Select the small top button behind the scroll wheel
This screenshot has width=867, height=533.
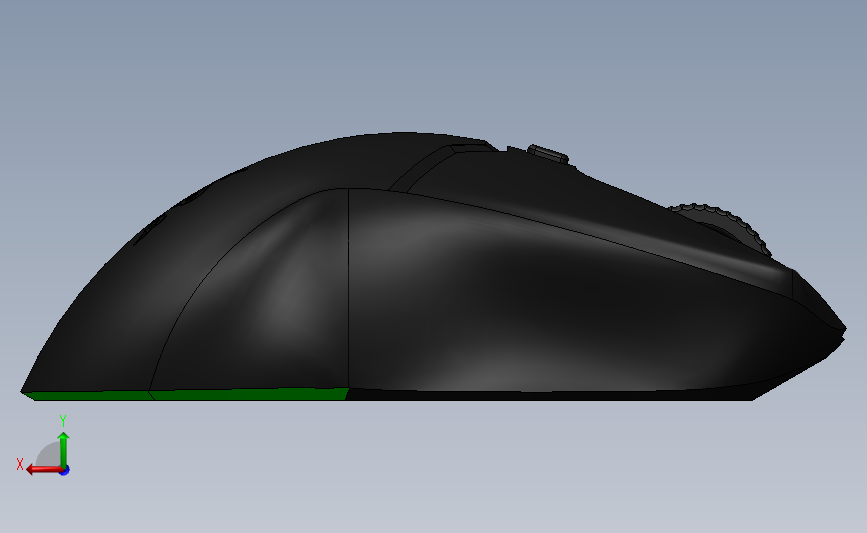(x=547, y=153)
